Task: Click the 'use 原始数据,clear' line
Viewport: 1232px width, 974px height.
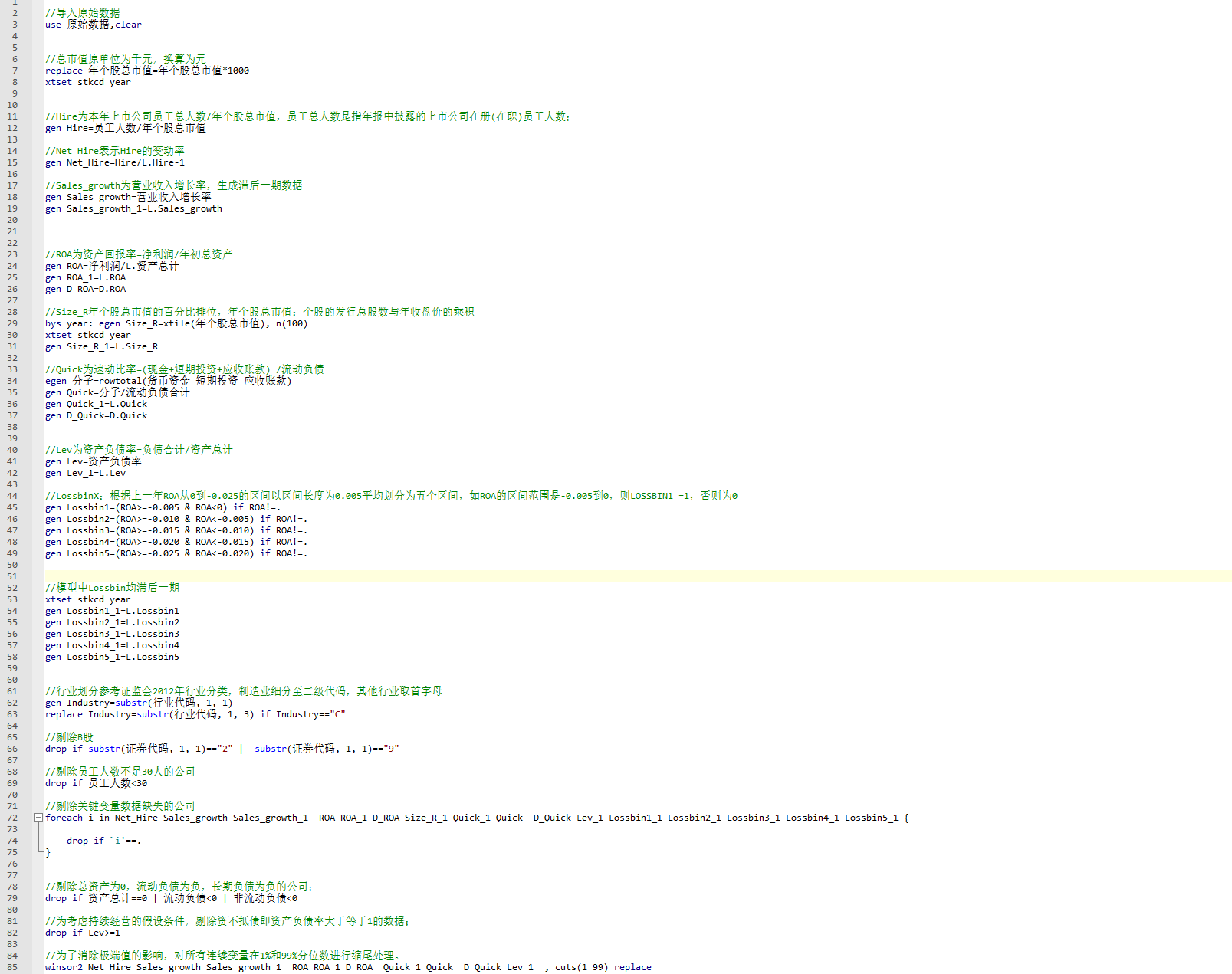Action: [93, 25]
